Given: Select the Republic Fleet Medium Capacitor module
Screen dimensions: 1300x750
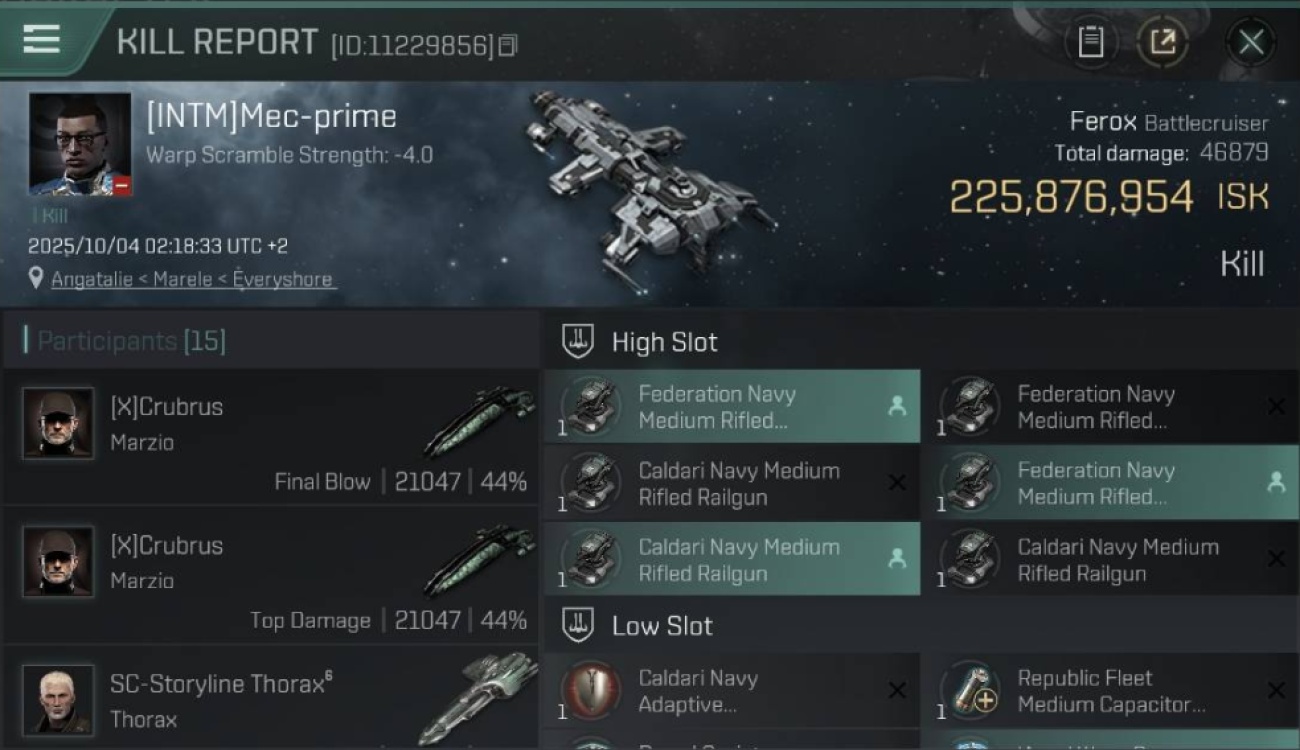Looking at the screenshot, I should pos(1110,691).
